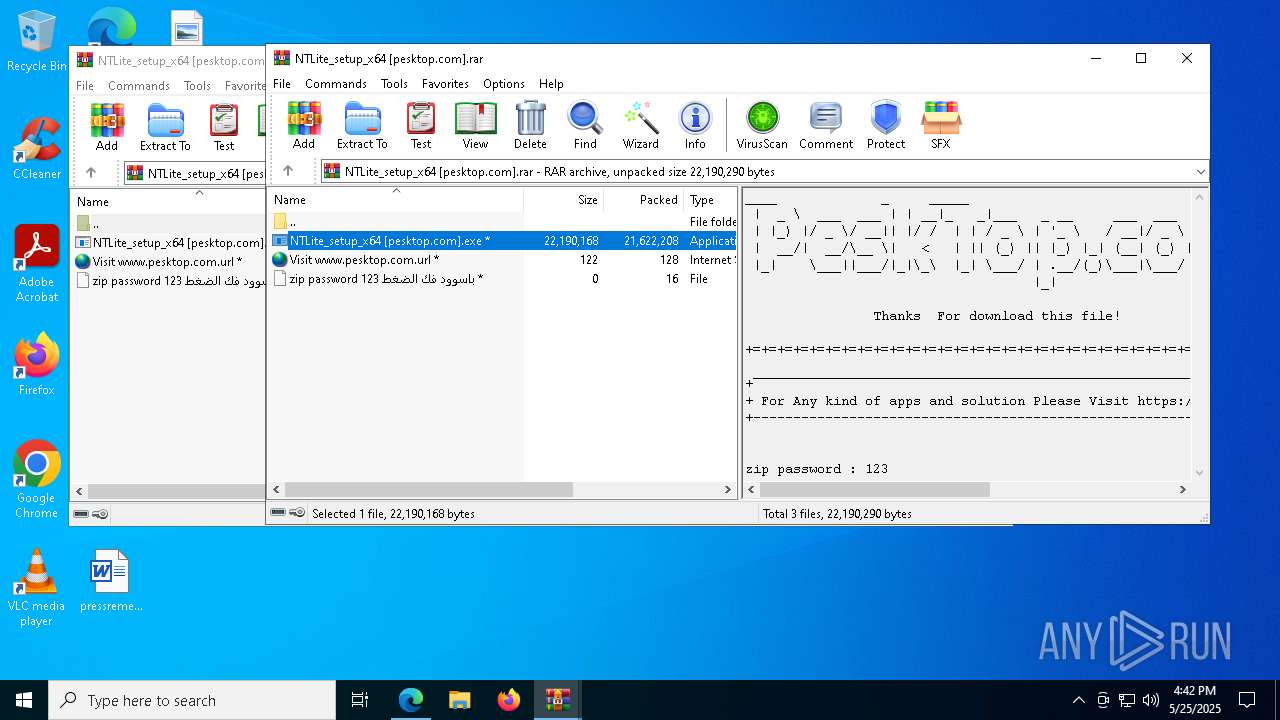Viewport: 1280px width, 720px height.
Task: Start VirusScan on the archive
Action: (762, 125)
